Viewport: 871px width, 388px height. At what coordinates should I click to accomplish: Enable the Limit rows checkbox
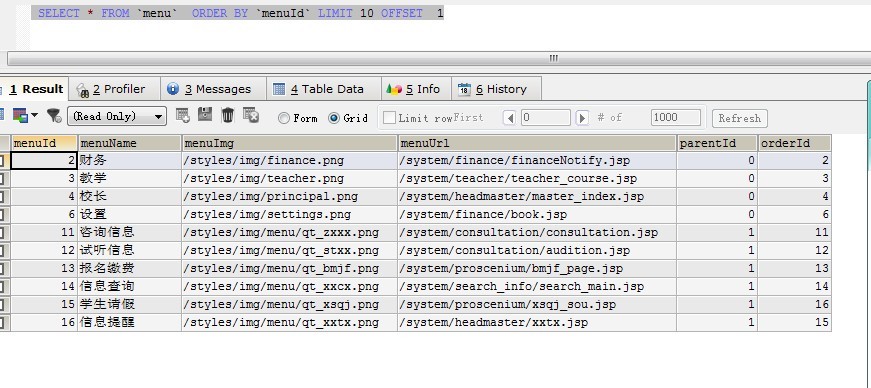389,117
